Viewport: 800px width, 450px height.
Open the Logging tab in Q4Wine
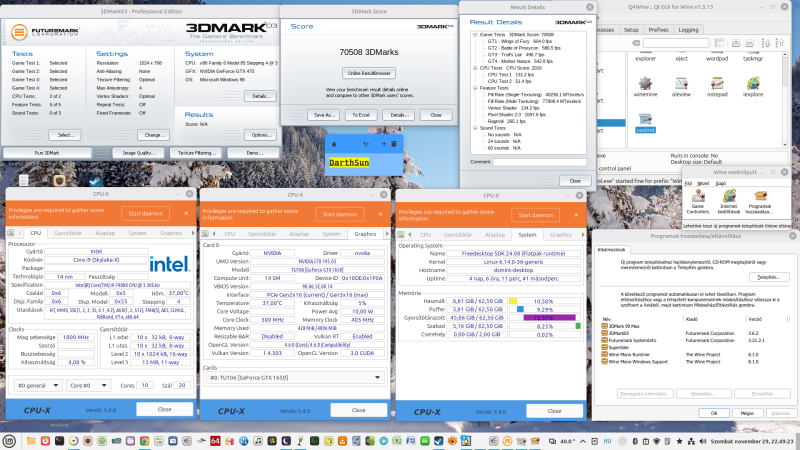coord(688,30)
